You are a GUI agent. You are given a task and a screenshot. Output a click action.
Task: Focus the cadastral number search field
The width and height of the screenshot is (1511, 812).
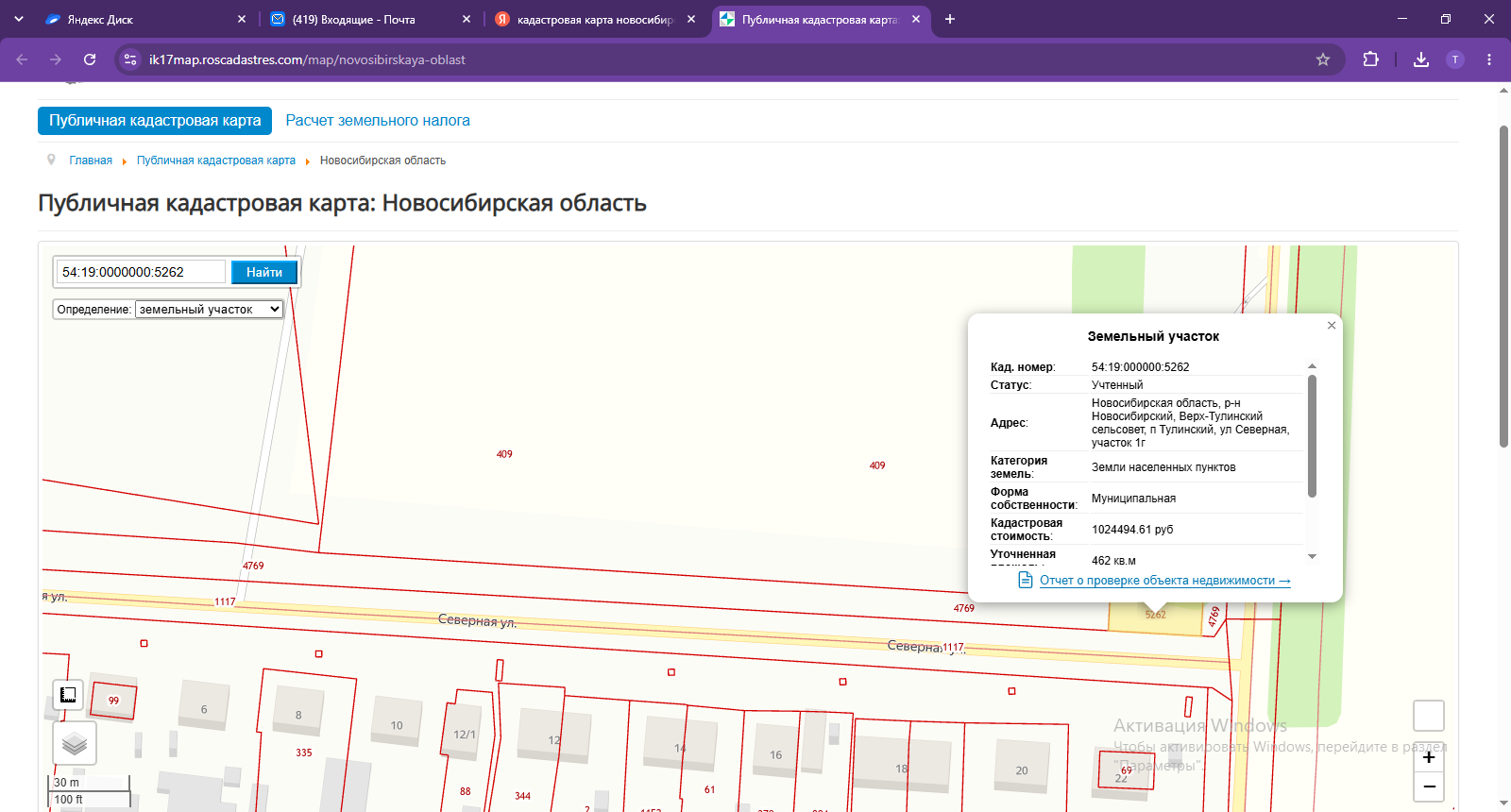(141, 272)
